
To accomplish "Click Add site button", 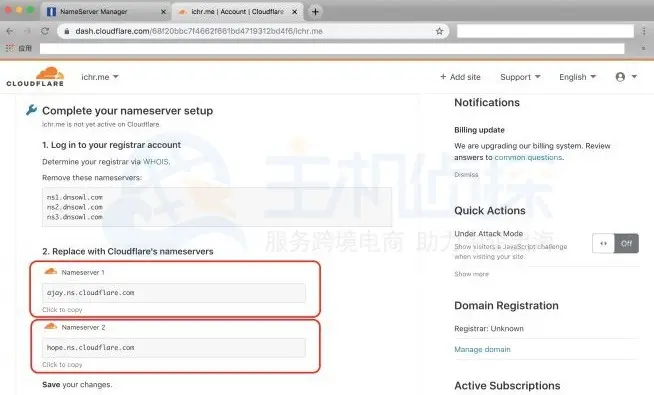I will [460, 77].
